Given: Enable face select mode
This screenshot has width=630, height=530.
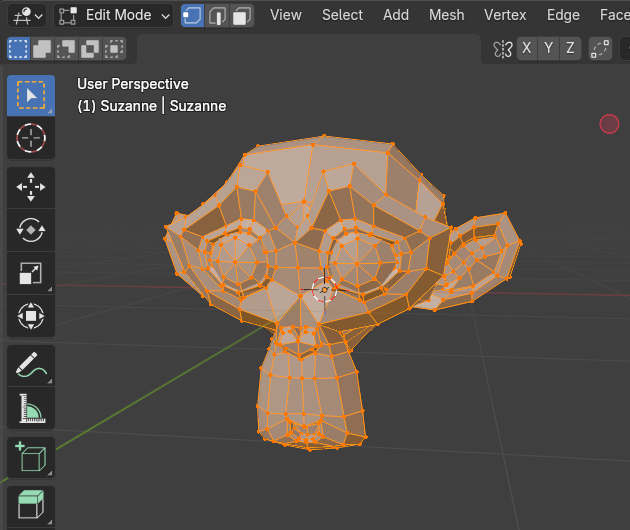Looking at the screenshot, I should point(242,16).
